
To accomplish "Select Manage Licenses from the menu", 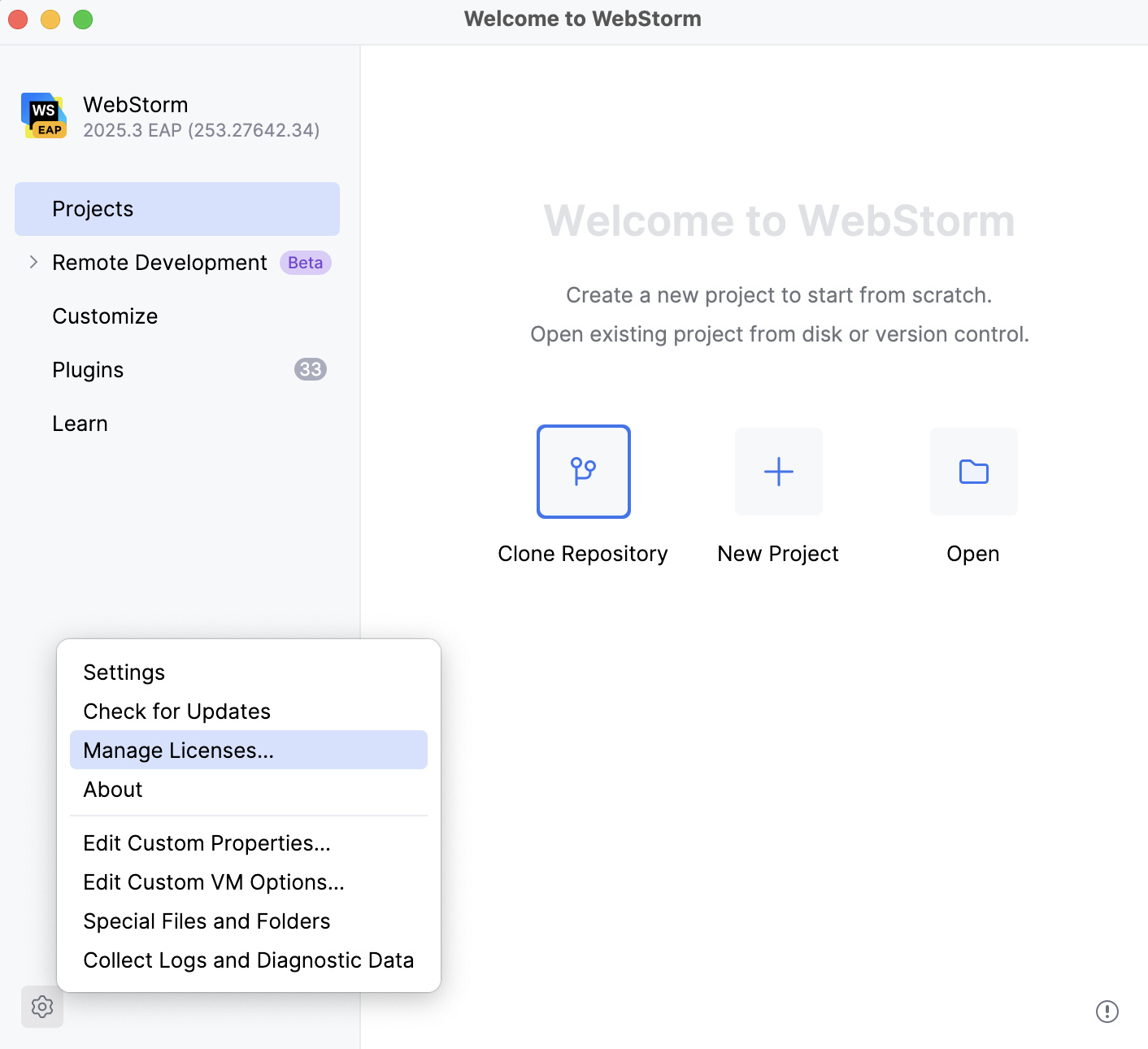I will pos(178,750).
